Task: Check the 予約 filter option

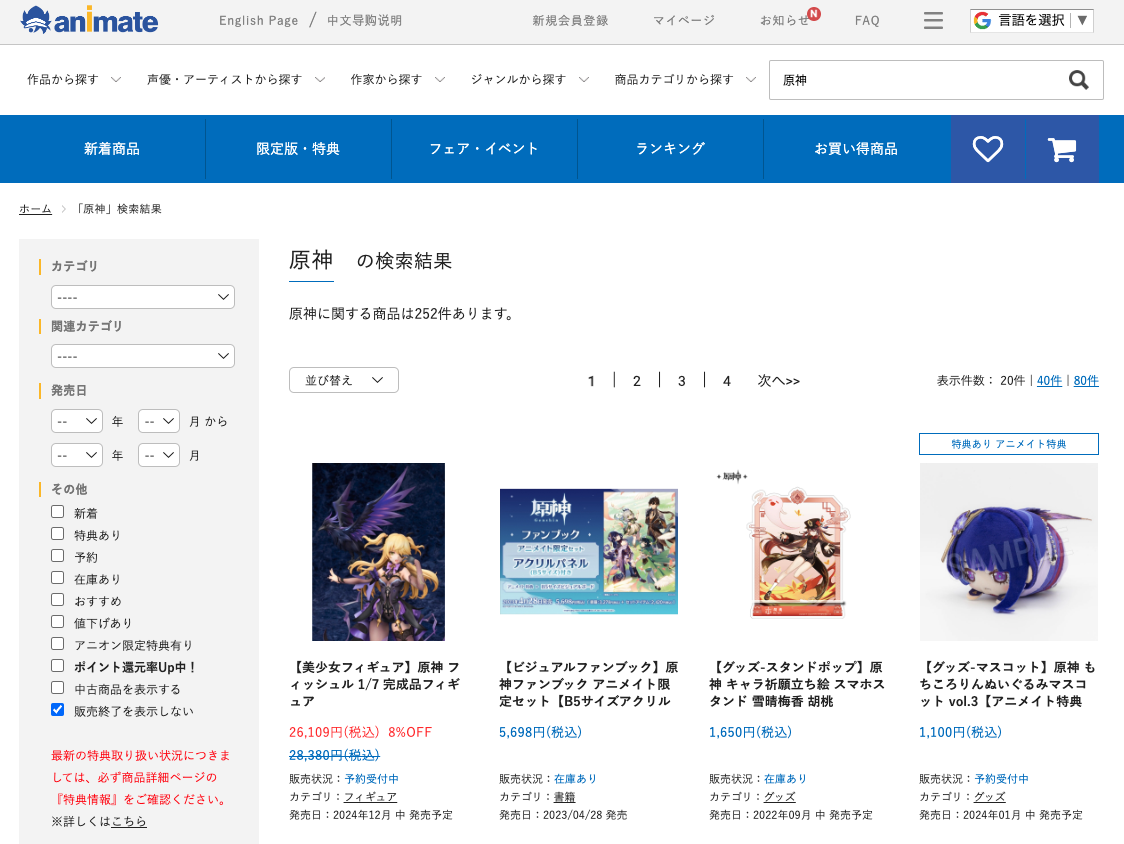Action: point(57,556)
